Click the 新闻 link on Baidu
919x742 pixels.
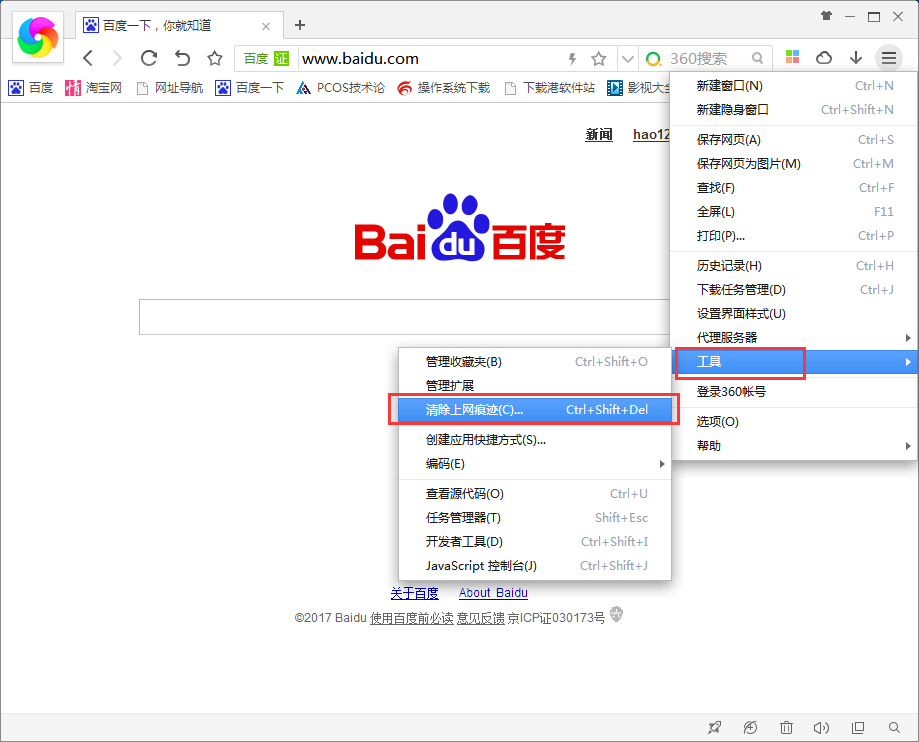click(x=598, y=134)
